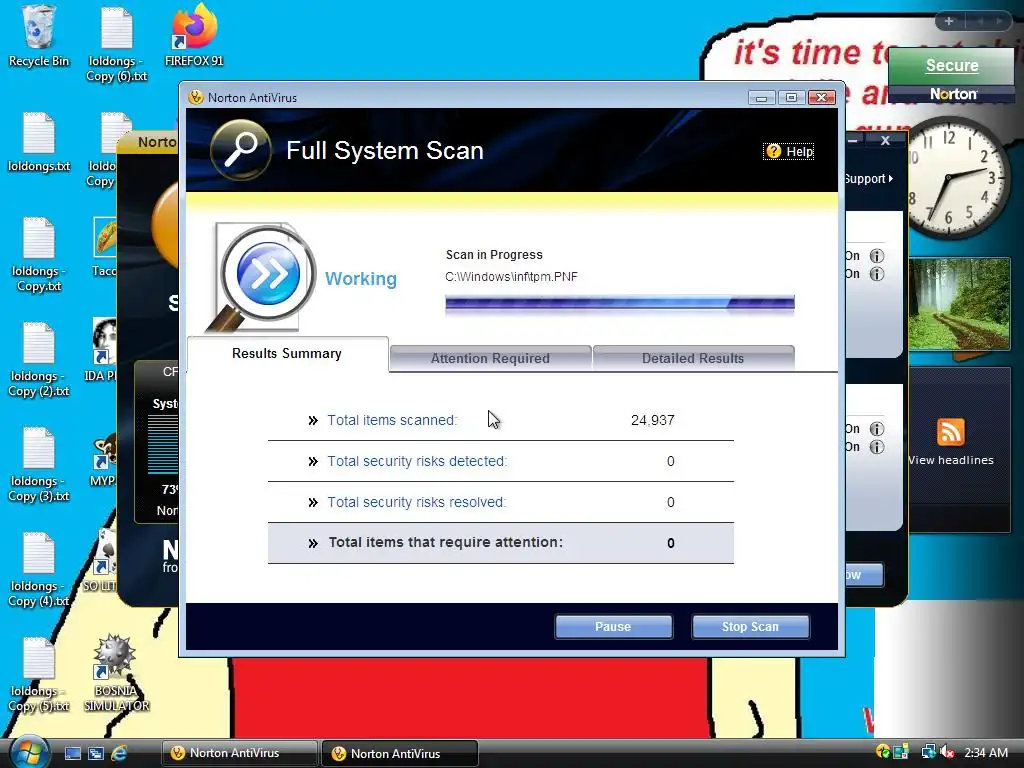The height and width of the screenshot is (768, 1024).
Task: Open the Detailed Results tab
Action: [693, 358]
